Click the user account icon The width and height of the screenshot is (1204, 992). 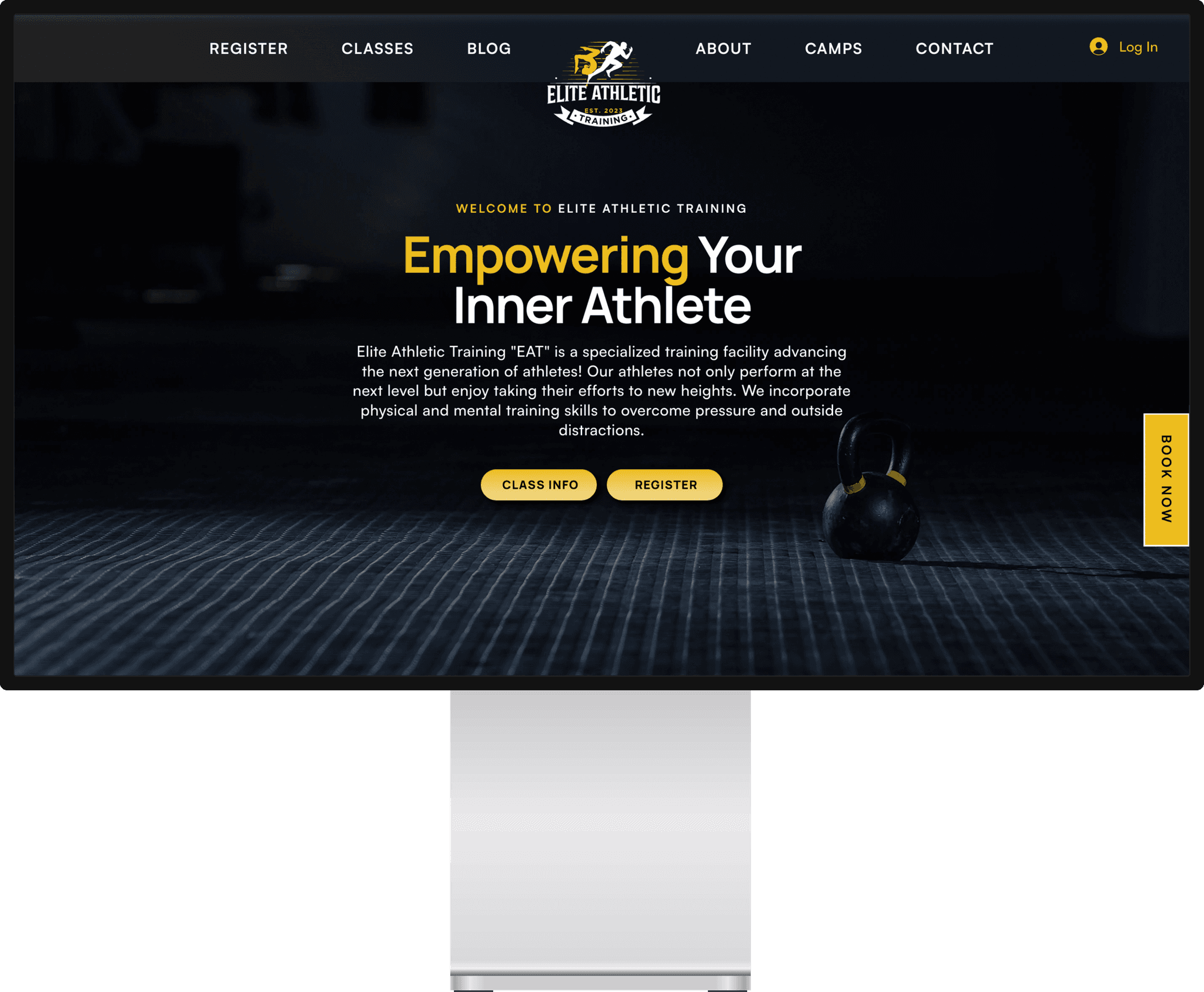pyautogui.click(x=1098, y=46)
